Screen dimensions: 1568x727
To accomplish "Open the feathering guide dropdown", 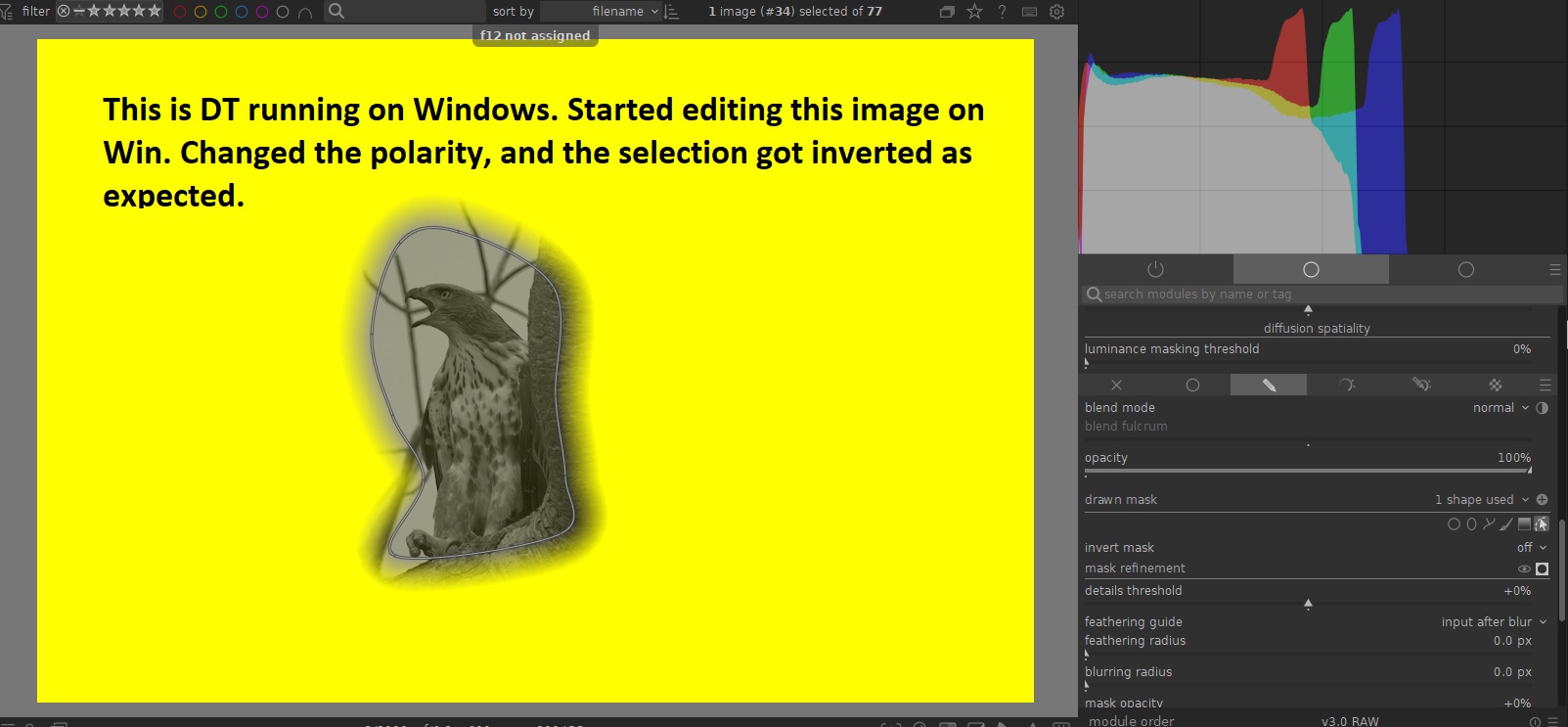I will point(1495,622).
